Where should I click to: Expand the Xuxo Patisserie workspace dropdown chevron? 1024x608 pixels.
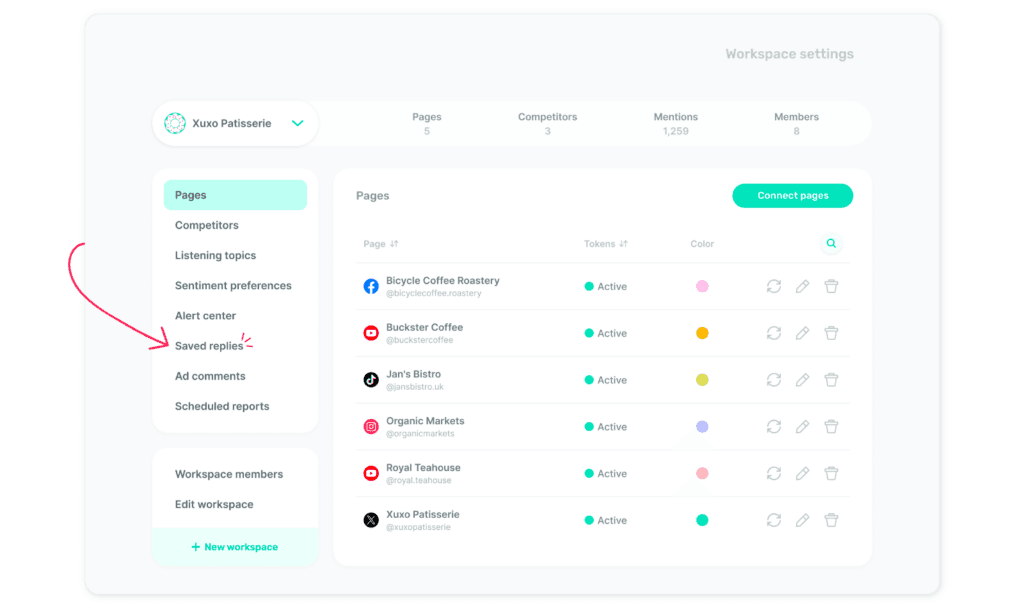[x=298, y=123]
